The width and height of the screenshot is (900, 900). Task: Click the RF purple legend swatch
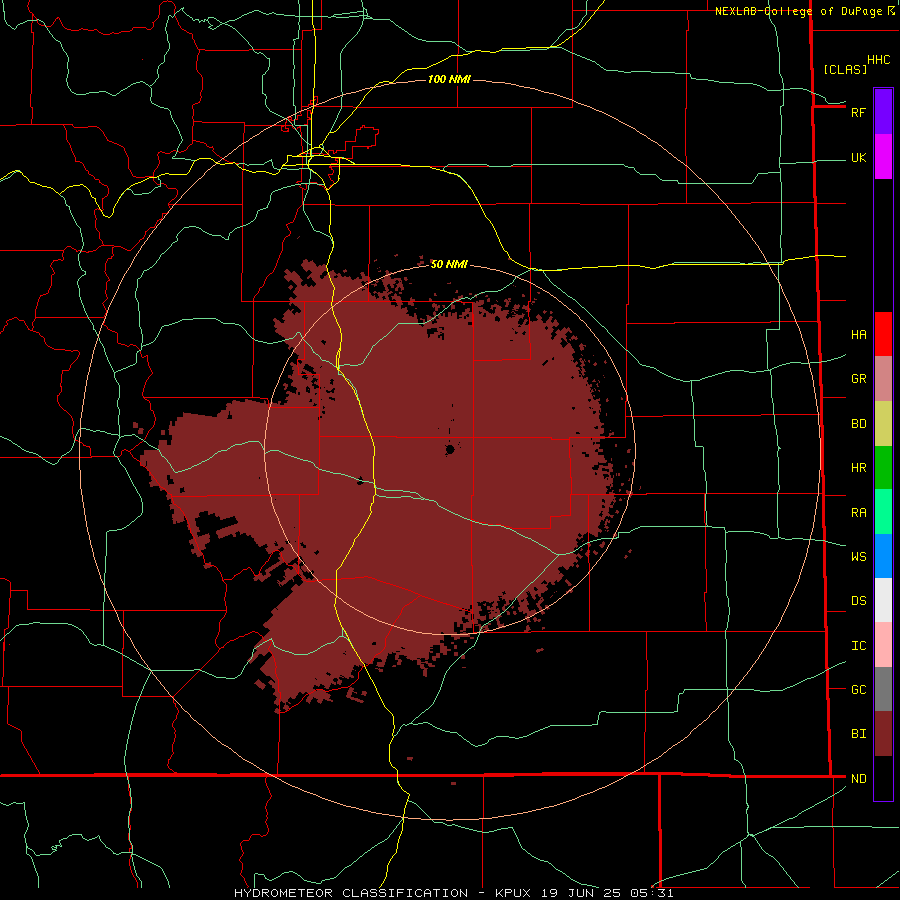coord(883,112)
